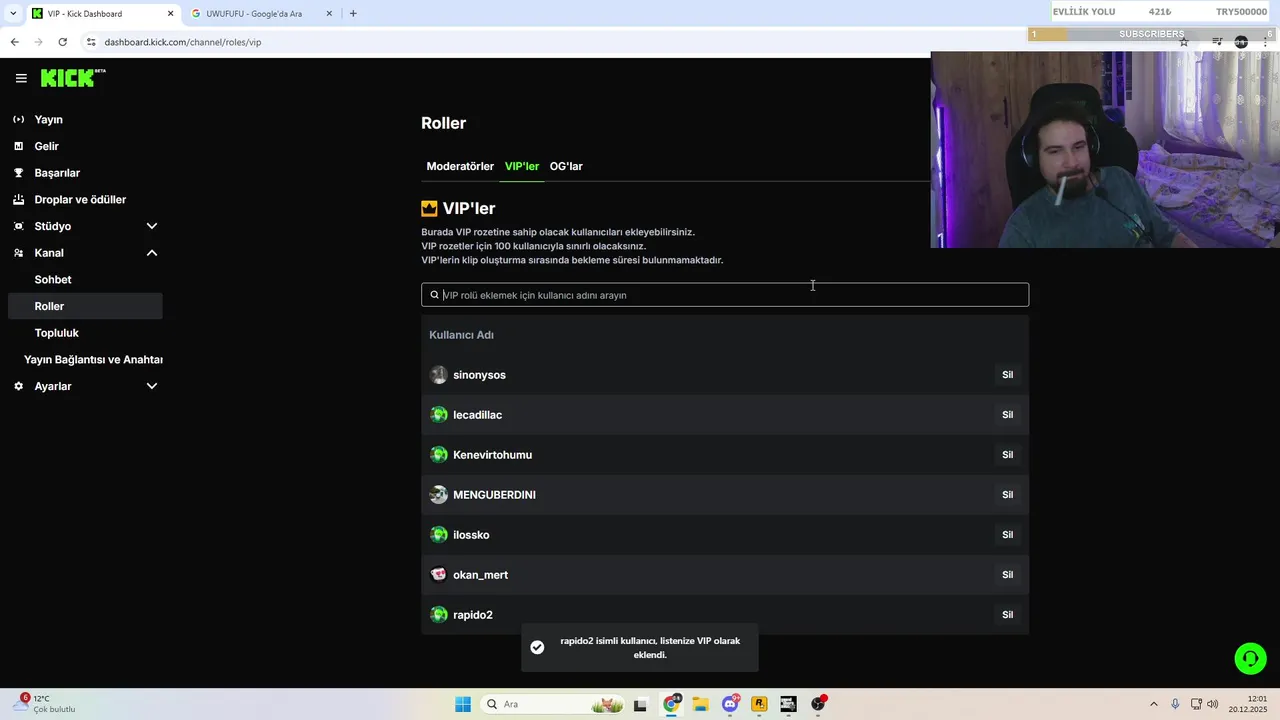Click the volume icon in system tray

coord(1213,704)
